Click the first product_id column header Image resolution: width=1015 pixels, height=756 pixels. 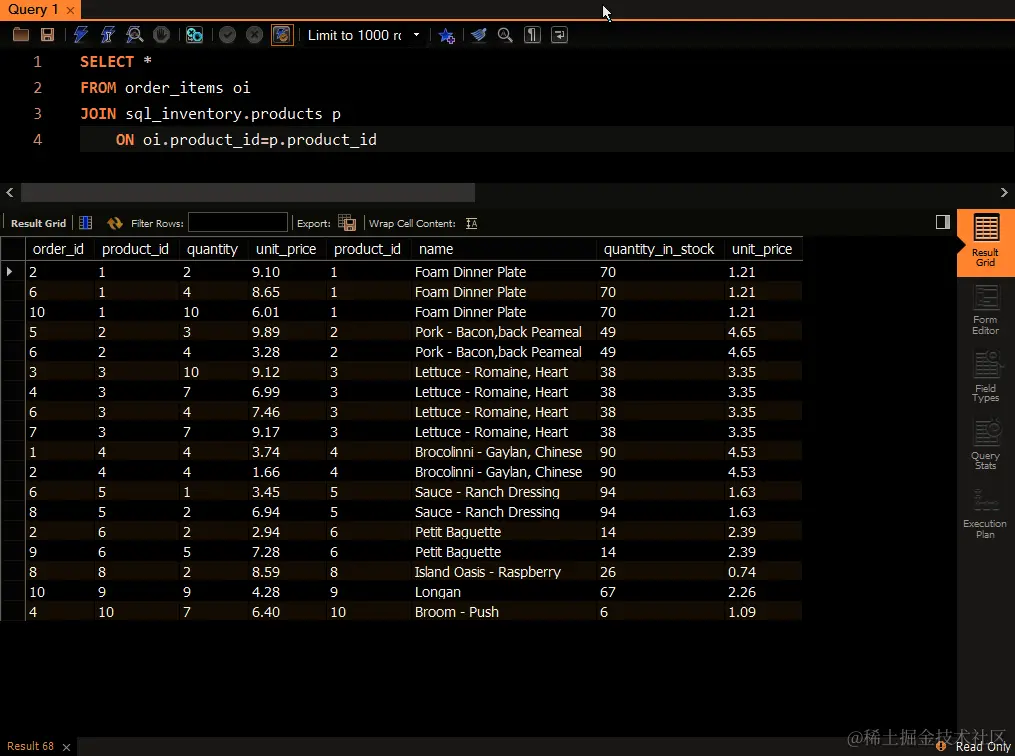coord(135,249)
